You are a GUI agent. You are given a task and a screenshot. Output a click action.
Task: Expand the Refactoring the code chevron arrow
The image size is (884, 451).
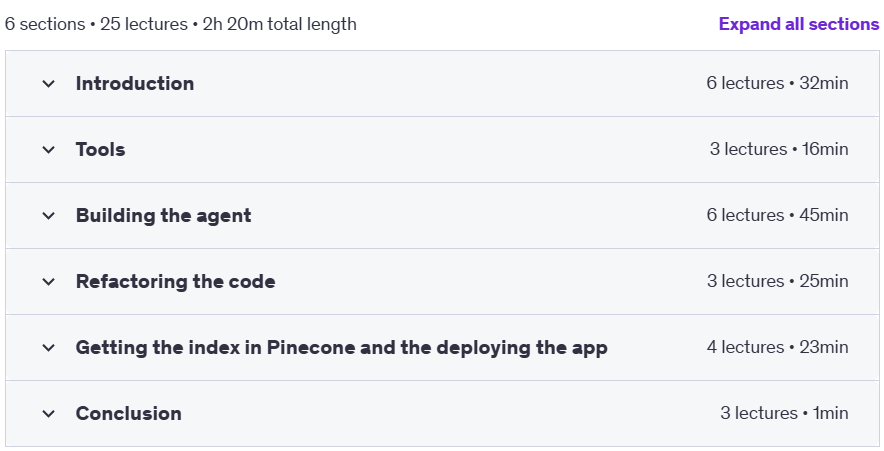coord(48,282)
